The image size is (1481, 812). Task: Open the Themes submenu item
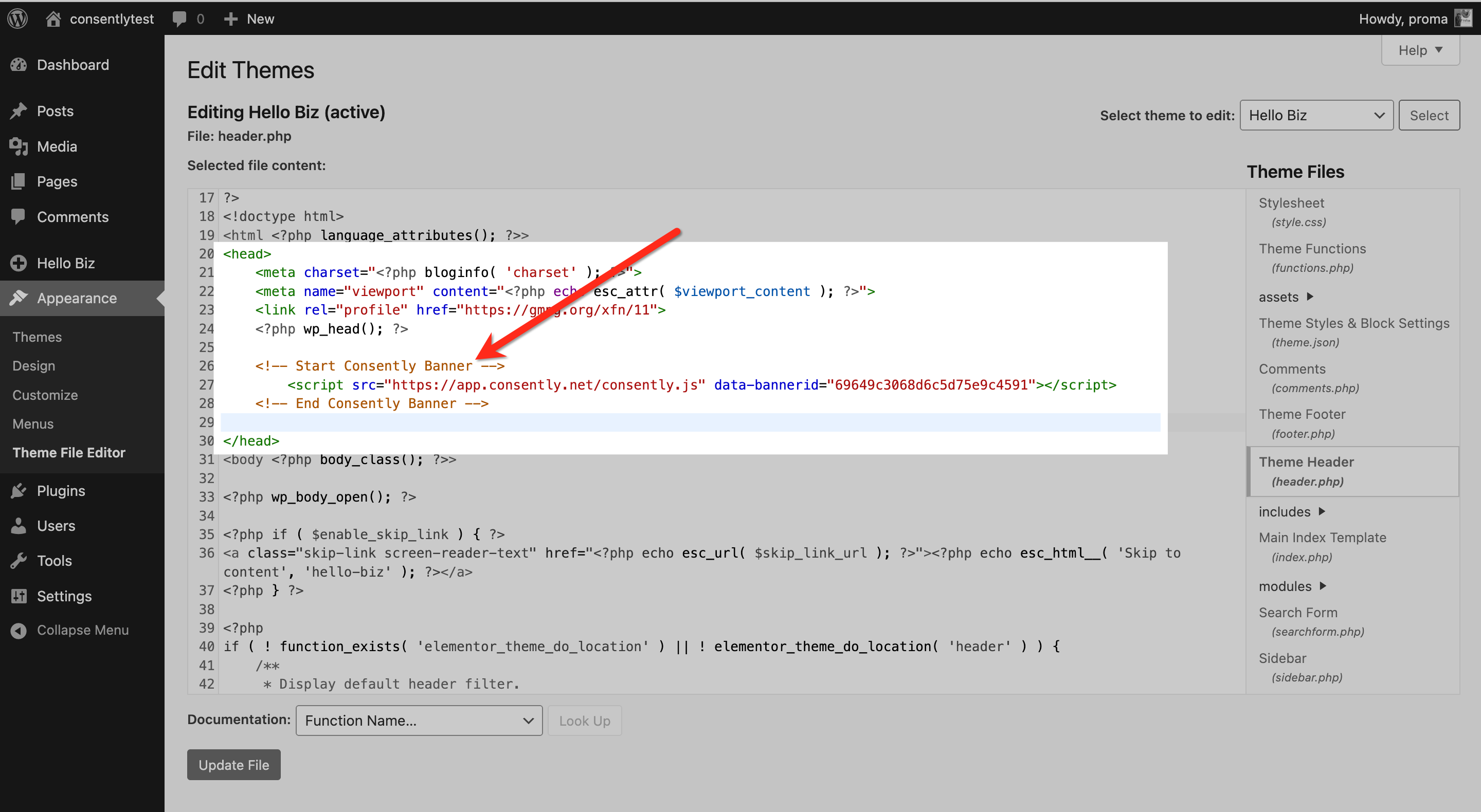[37, 337]
